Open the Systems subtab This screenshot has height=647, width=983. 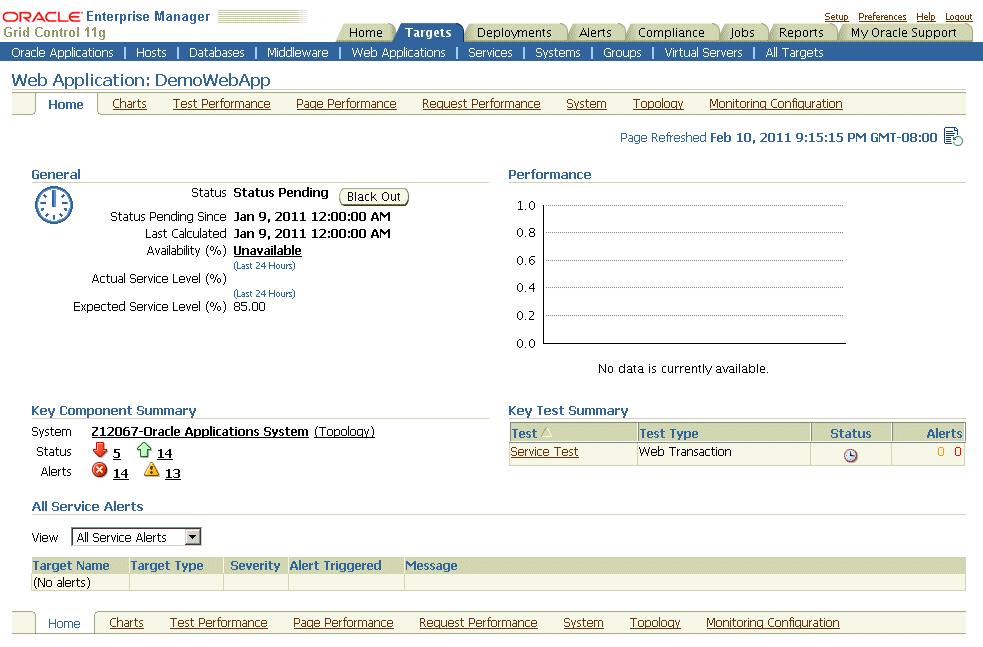(x=557, y=53)
